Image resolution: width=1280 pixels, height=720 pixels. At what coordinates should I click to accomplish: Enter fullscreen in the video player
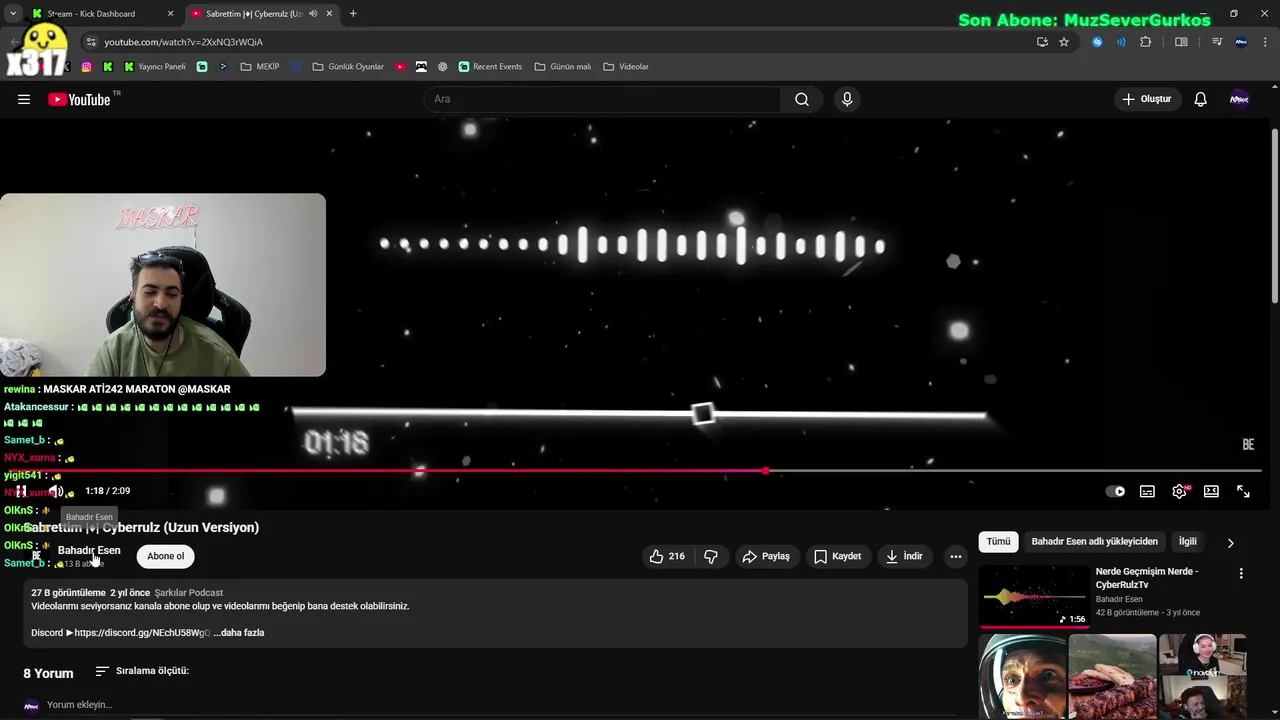[x=1243, y=491]
